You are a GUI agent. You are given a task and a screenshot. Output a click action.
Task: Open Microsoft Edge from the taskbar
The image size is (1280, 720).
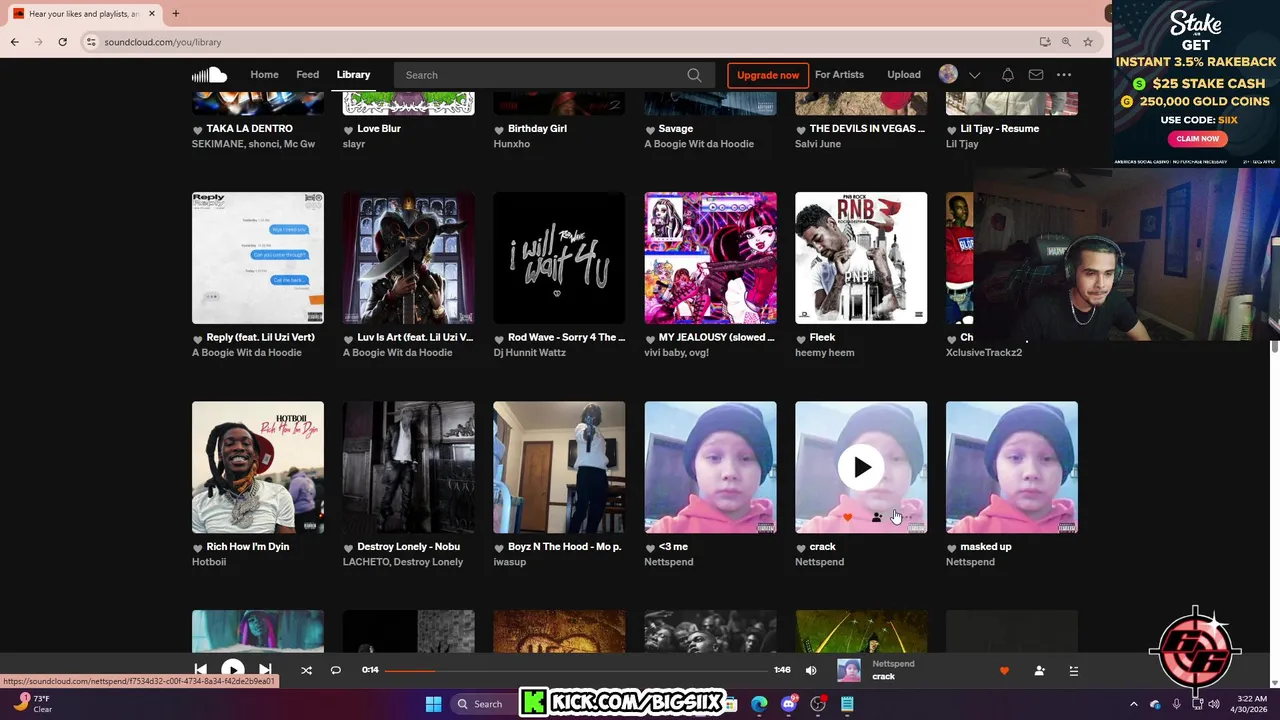click(759, 704)
